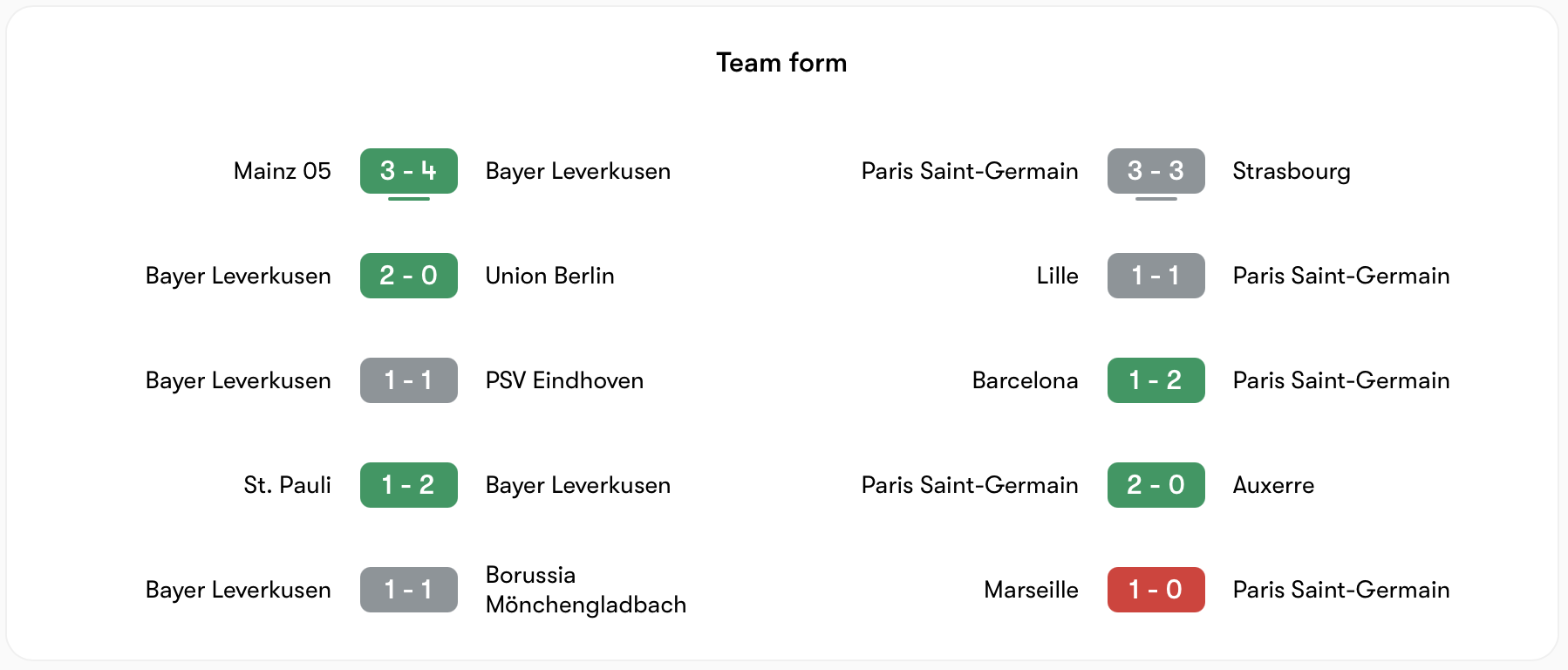Click the Auxerre team name
Viewport: 1568px width, 670px height.
(1272, 485)
